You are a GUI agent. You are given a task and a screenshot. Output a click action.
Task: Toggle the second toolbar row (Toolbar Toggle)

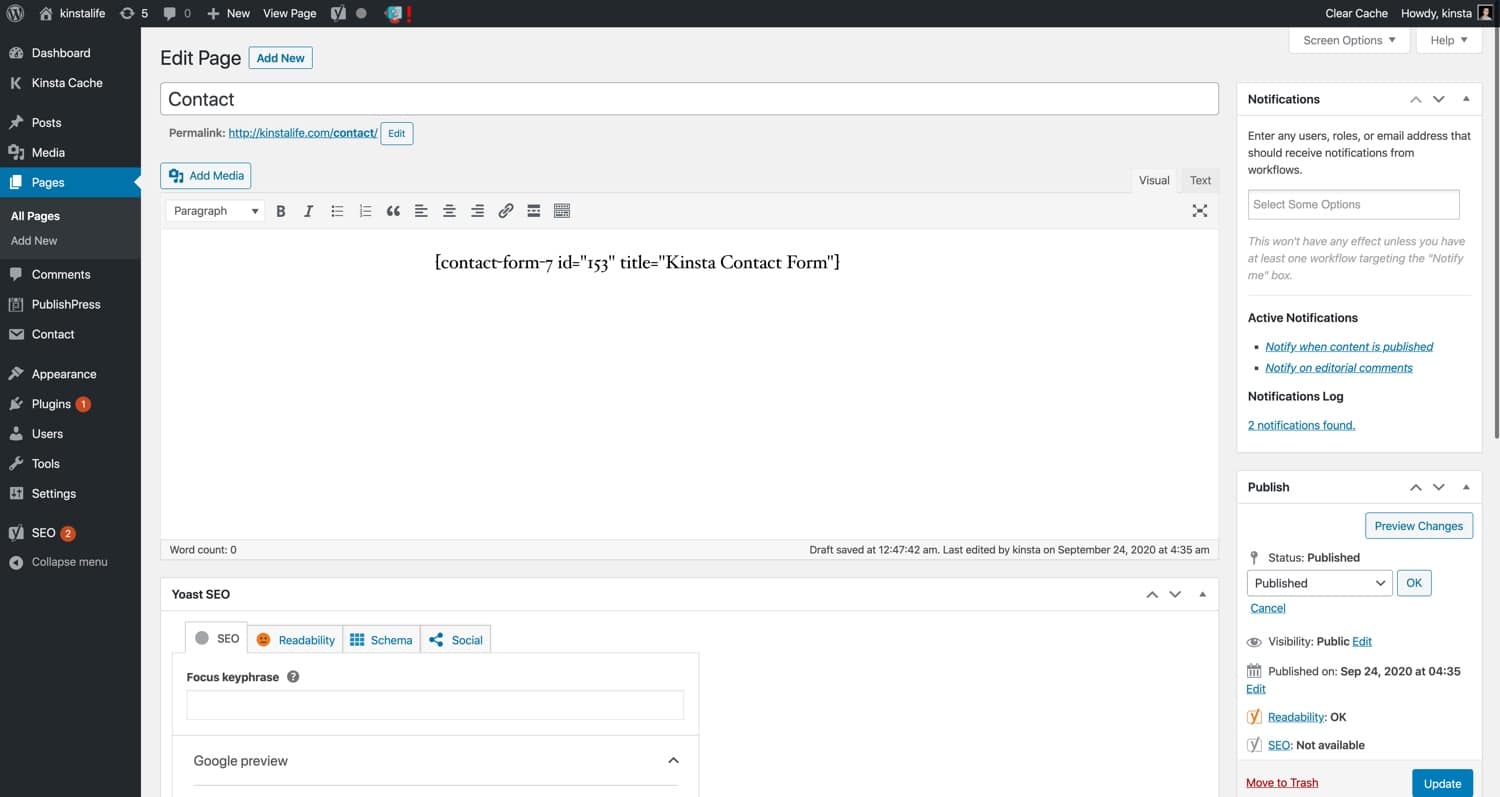pos(561,210)
